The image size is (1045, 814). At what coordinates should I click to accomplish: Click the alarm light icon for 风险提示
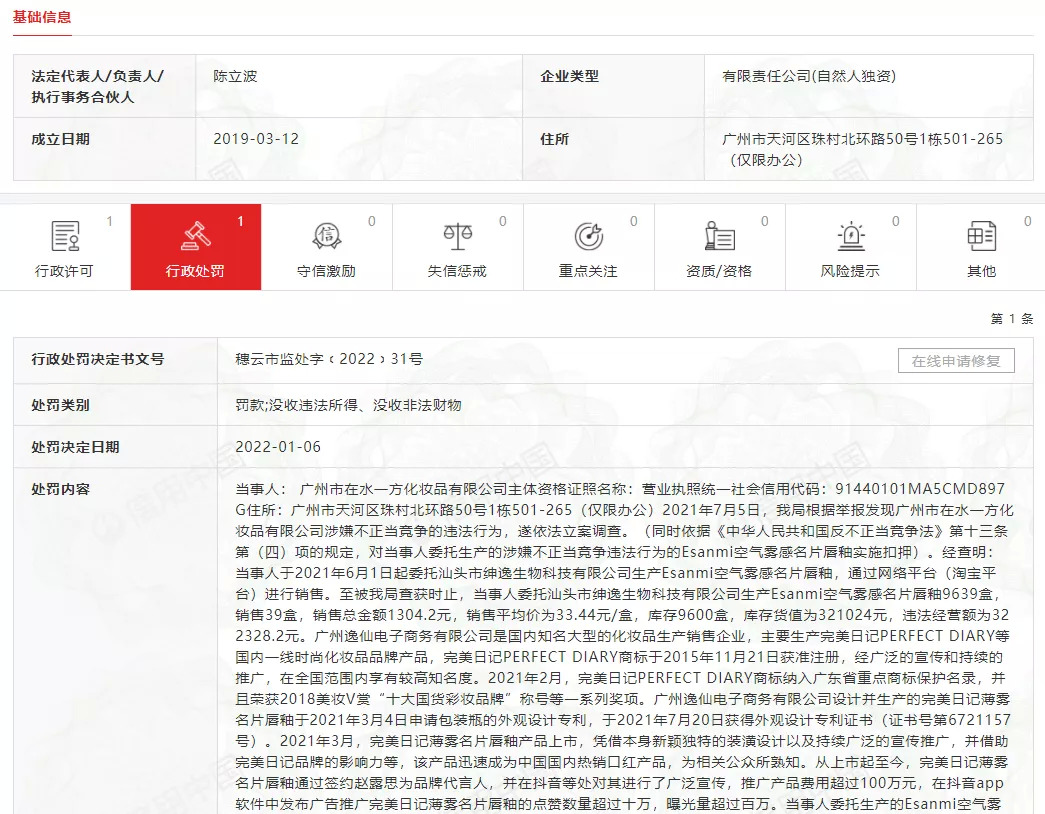851,237
